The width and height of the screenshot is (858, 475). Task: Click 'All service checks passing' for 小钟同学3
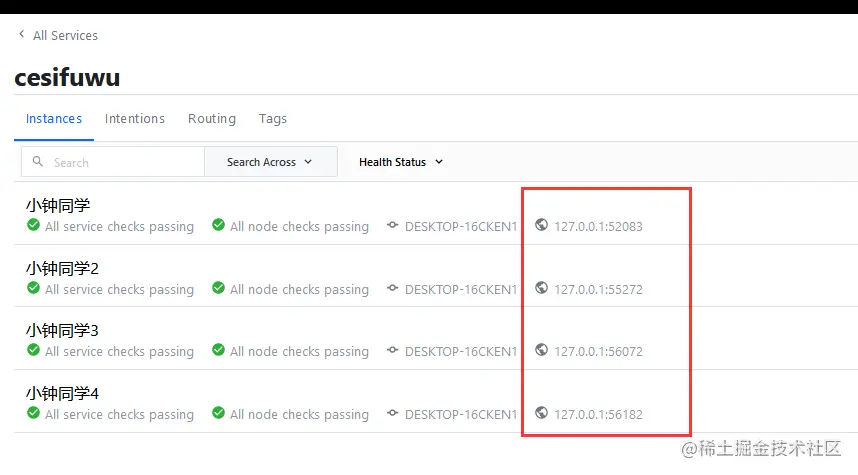pyautogui.click(x=119, y=351)
